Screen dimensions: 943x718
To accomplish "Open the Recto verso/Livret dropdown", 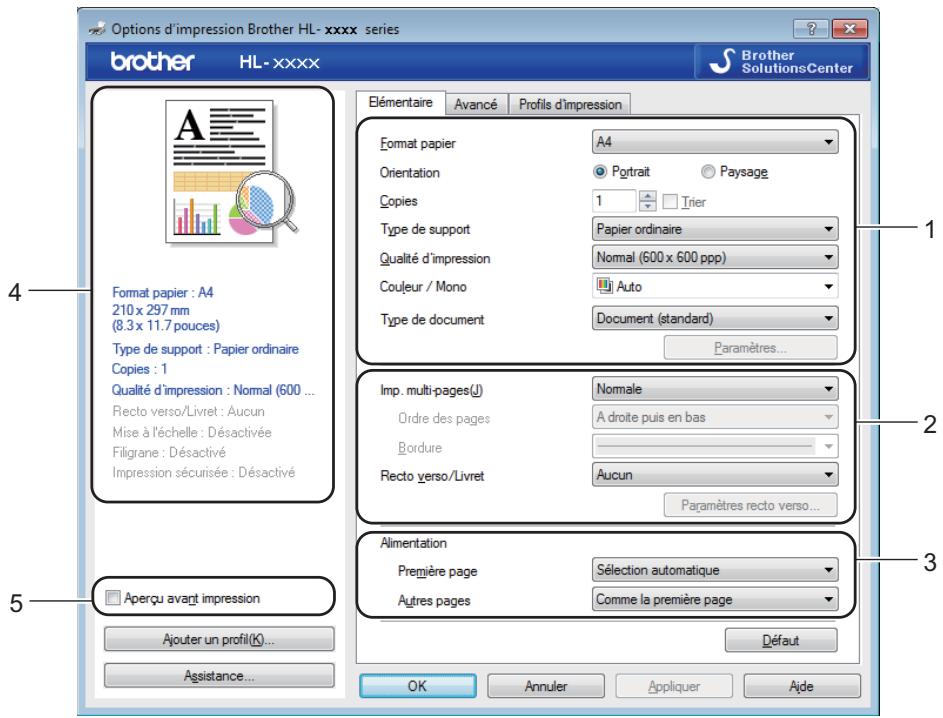I will pyautogui.click(x=714, y=474).
